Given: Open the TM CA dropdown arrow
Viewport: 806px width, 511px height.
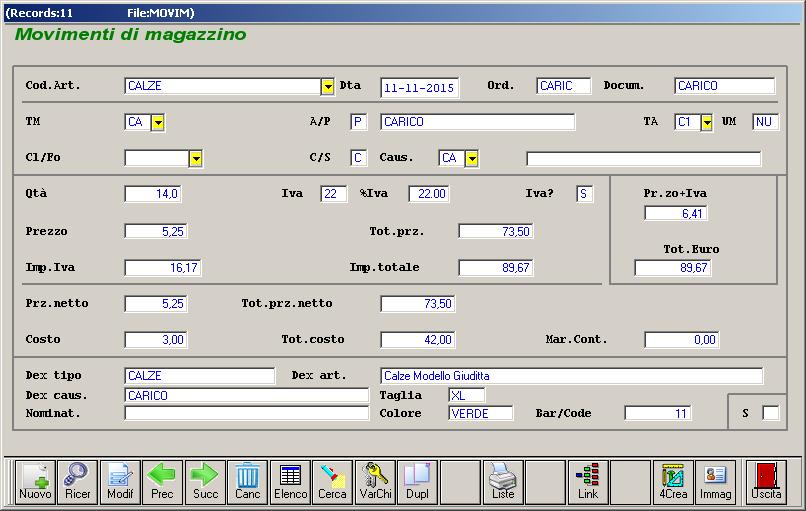Looking at the screenshot, I should [158, 122].
